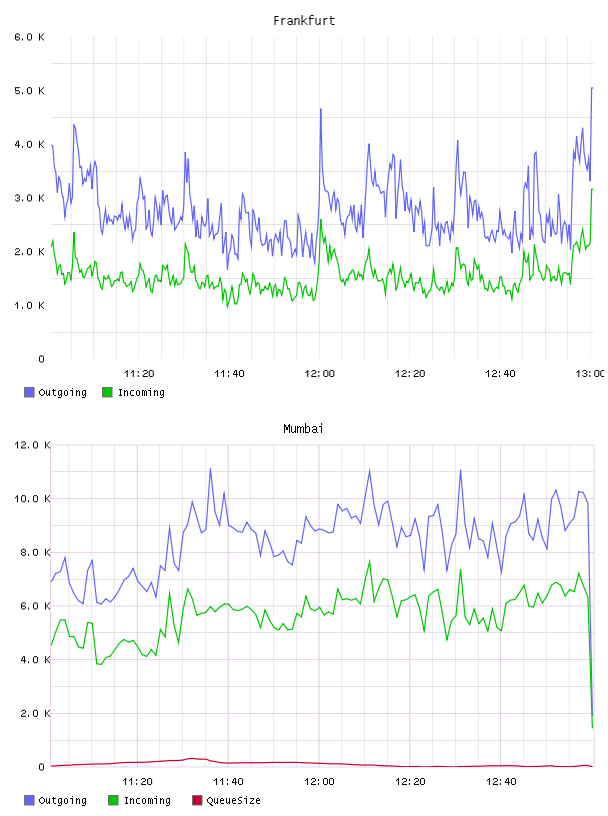608x816 pixels.
Task: Click the 11:40 time label in Frankfurt chart
Action: (229, 374)
